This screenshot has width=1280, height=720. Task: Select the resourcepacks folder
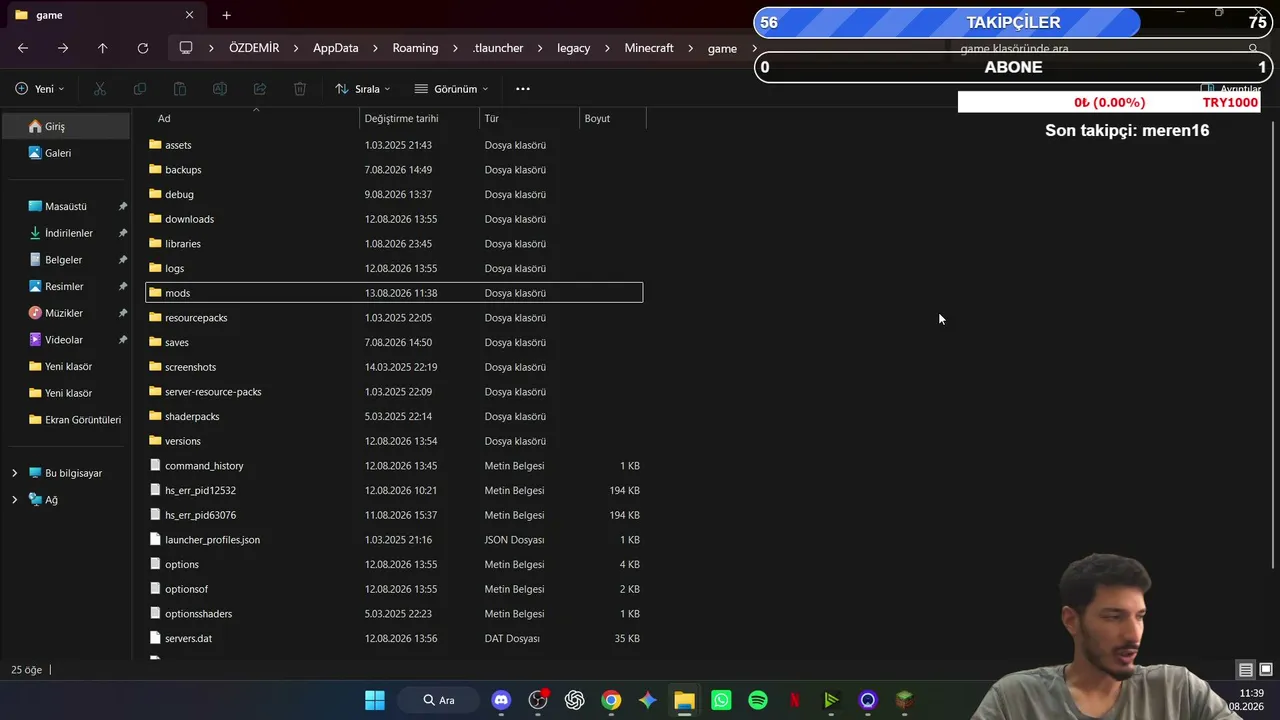[394, 318]
